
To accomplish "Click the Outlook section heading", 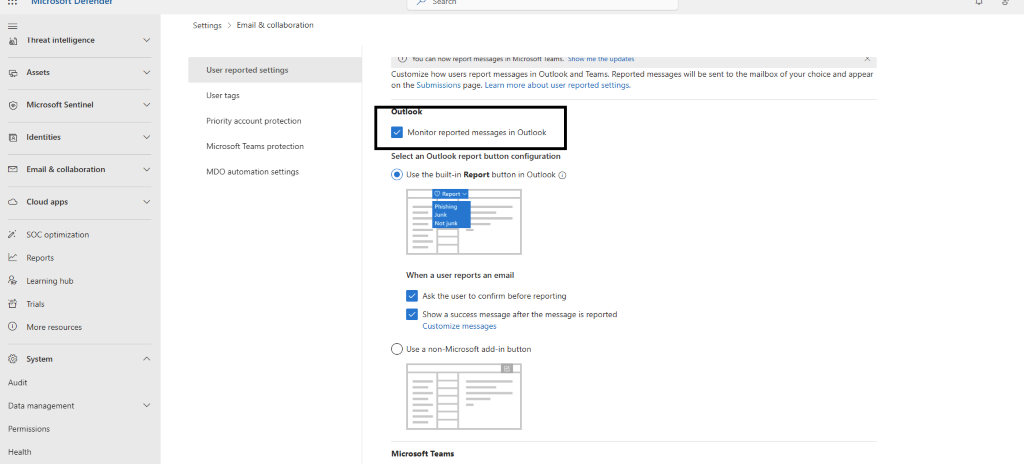I will point(407,112).
